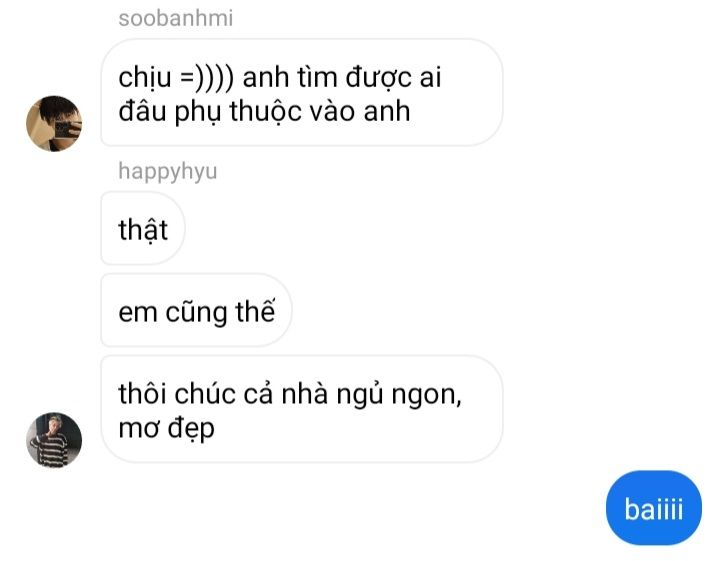Screen dimensions: 720x561
Task: Click the '=))))' emoticon text in first message
Action: 207,77
